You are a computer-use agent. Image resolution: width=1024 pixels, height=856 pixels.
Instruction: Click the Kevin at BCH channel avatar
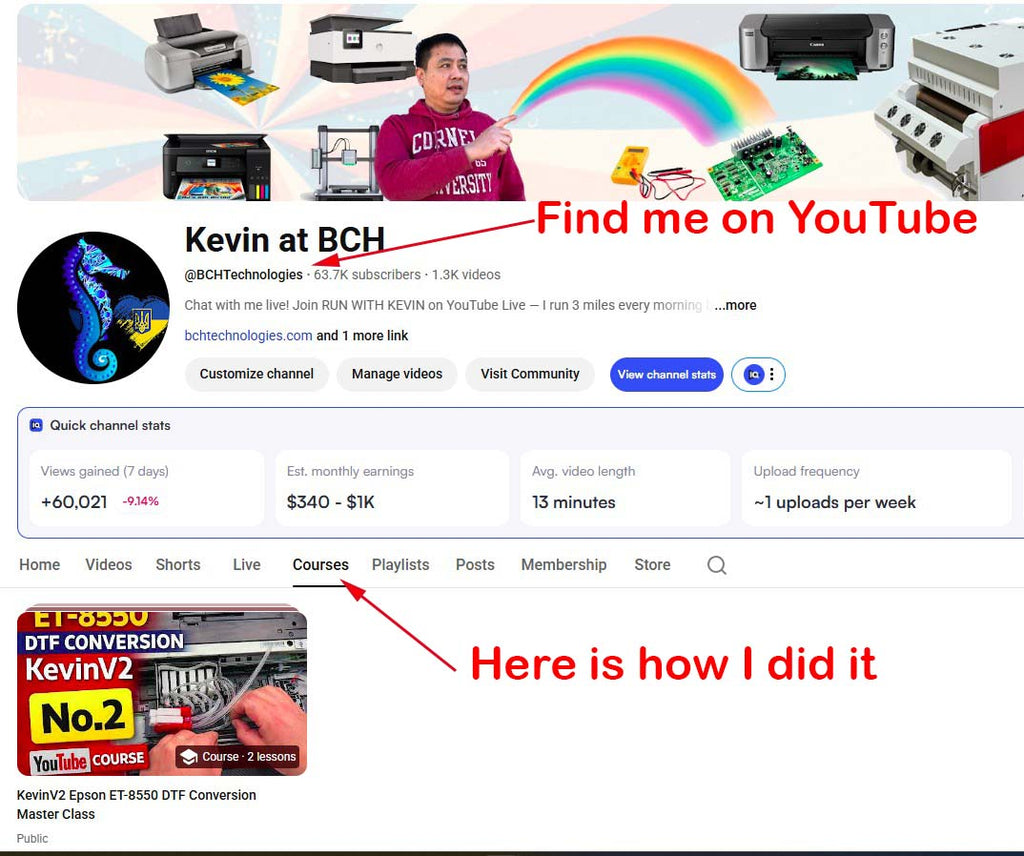93,308
